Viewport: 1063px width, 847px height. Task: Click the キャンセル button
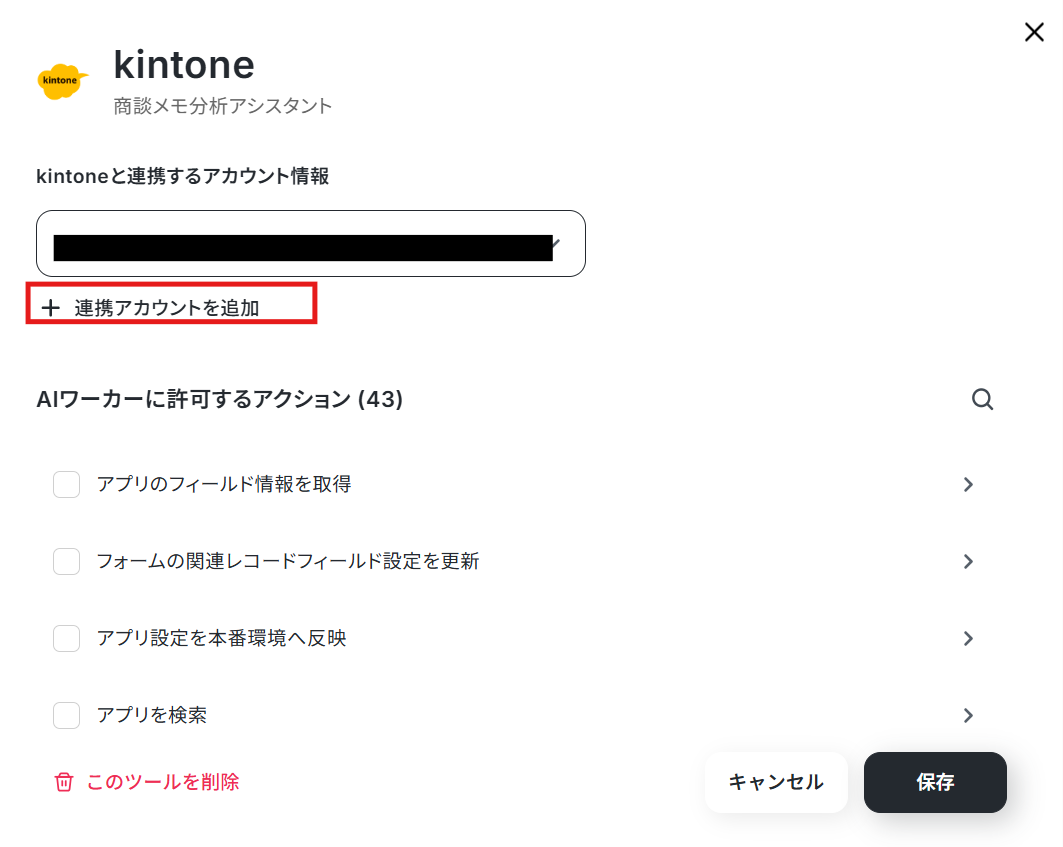point(776,782)
